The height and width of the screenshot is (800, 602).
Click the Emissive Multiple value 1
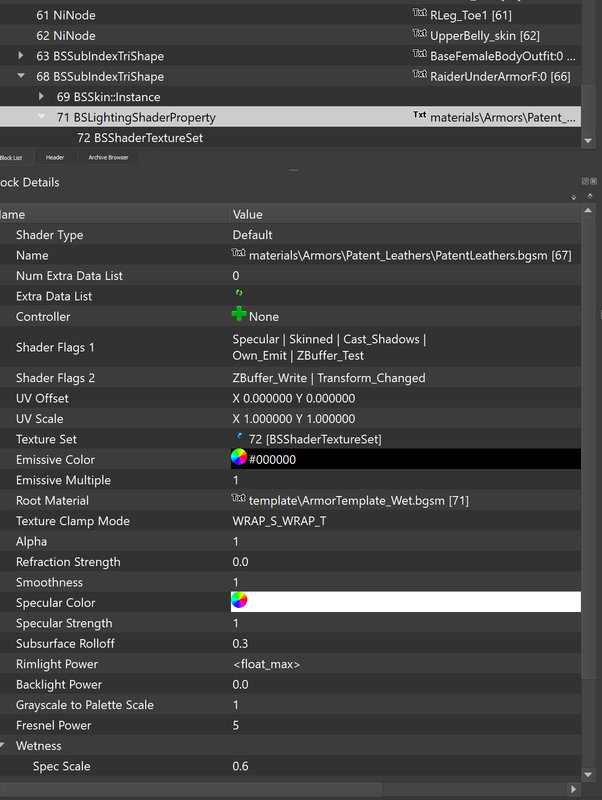pos(236,480)
